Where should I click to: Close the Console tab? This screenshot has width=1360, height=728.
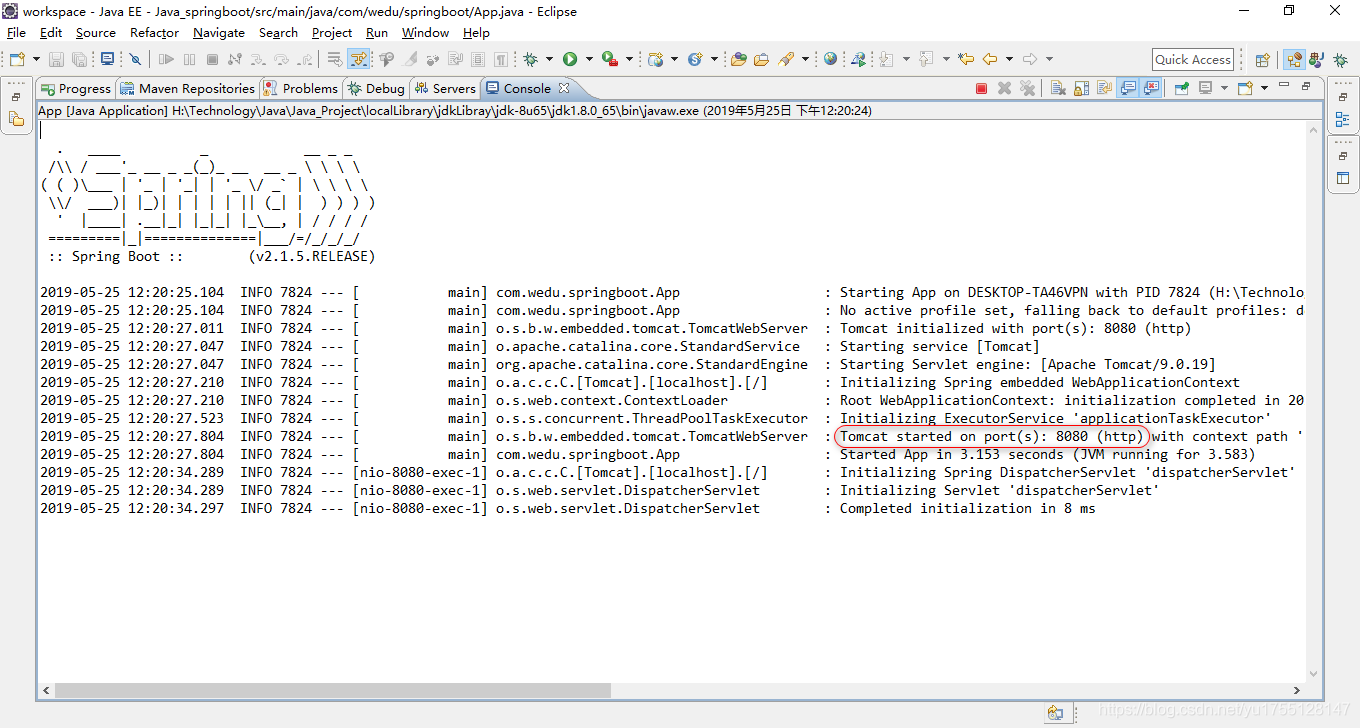[x=564, y=89]
